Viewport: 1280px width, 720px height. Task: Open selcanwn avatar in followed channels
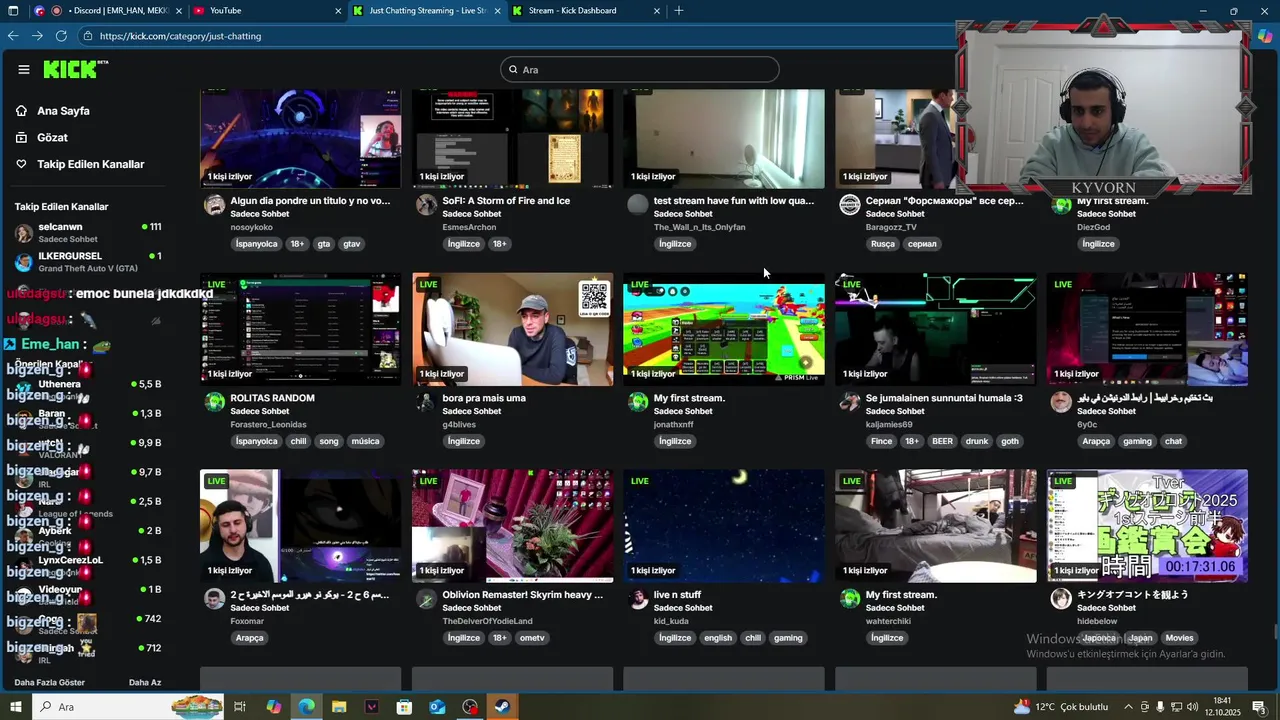24,233
